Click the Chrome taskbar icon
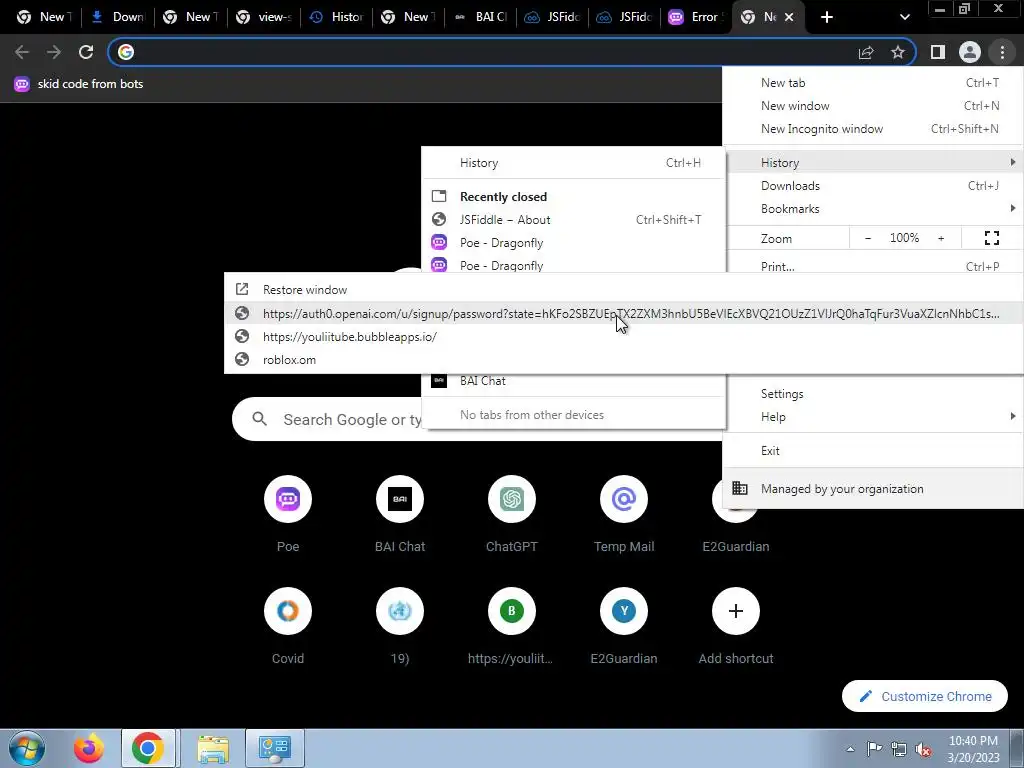 click(x=148, y=748)
